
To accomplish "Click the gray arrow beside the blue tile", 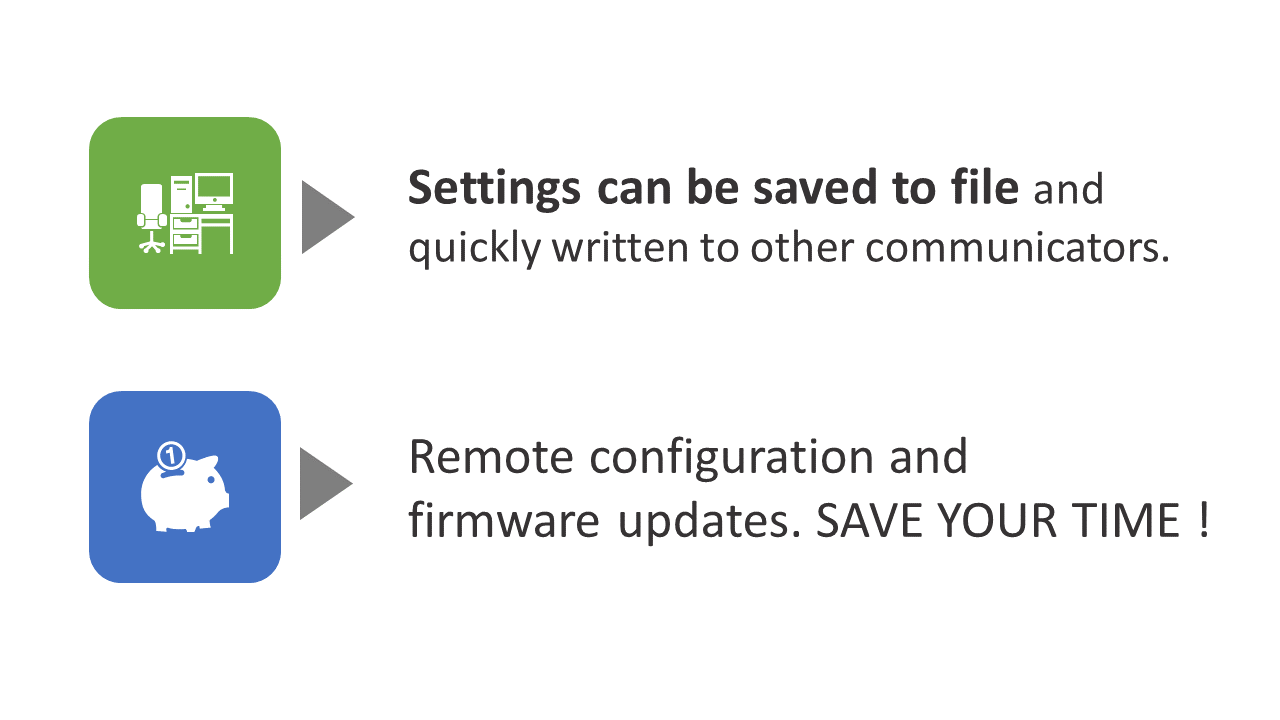I will tap(327, 483).
